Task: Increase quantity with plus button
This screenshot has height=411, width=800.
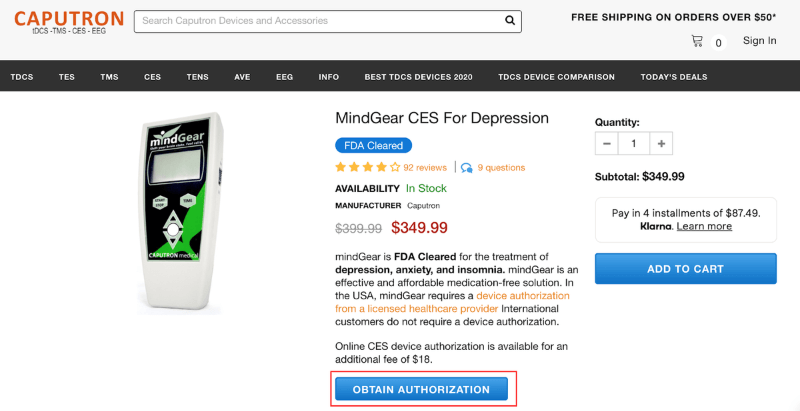Action: (661, 144)
